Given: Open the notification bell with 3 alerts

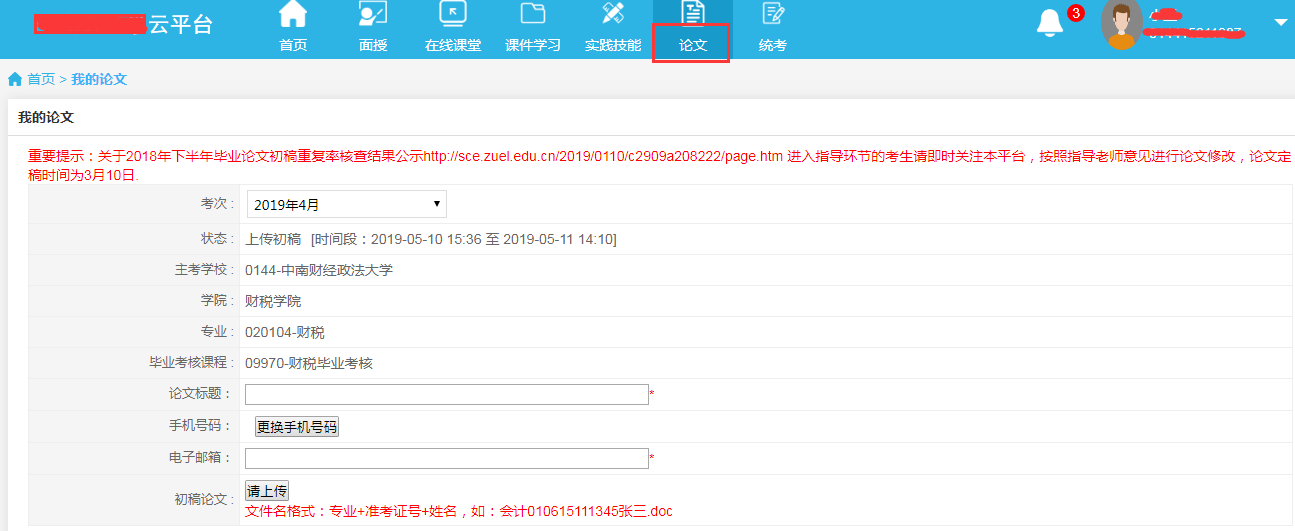Looking at the screenshot, I should [1050, 23].
